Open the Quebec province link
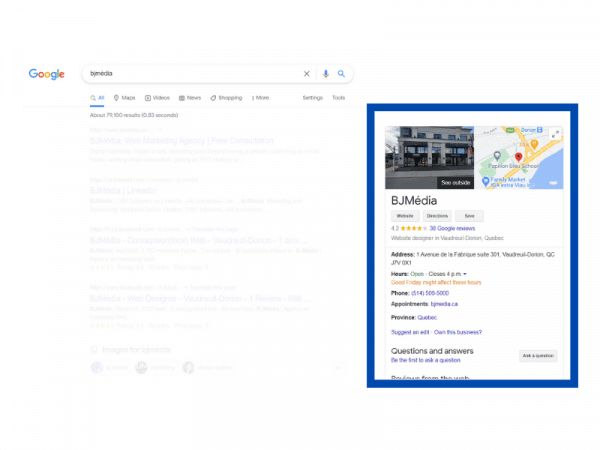 [x=427, y=318]
